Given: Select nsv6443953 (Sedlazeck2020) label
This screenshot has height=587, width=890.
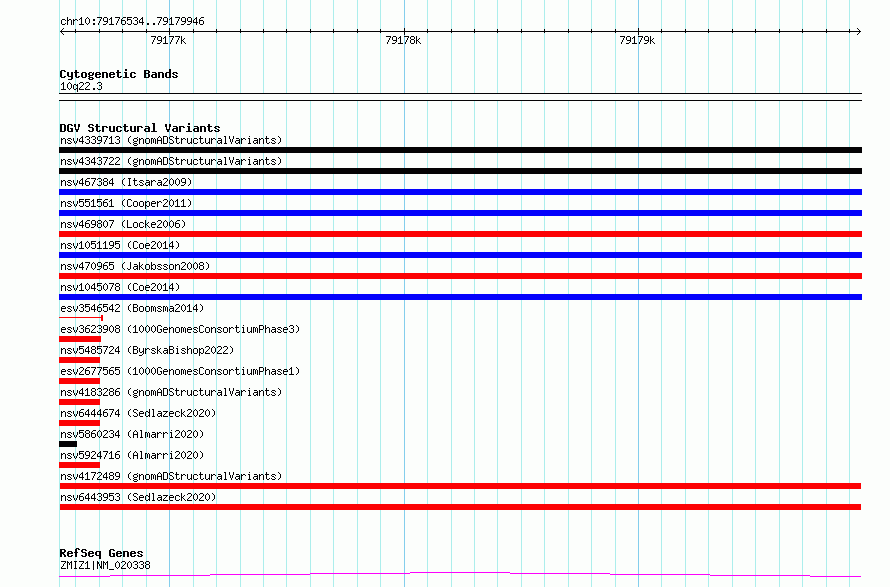Looking at the screenshot, I should pos(138,497).
